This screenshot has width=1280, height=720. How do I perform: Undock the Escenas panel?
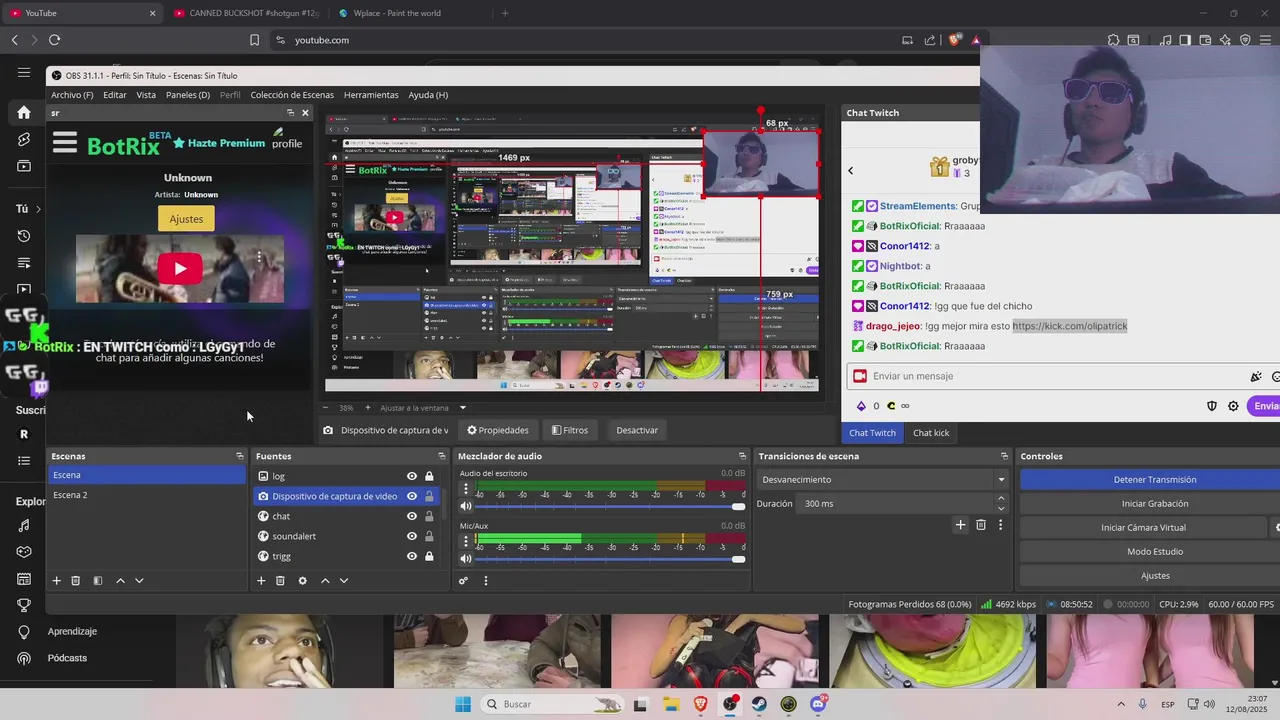click(x=239, y=456)
